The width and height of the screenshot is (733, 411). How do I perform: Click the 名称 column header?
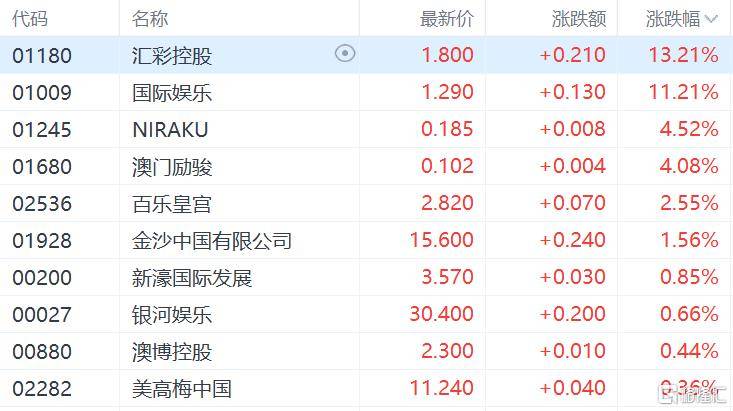(x=150, y=19)
